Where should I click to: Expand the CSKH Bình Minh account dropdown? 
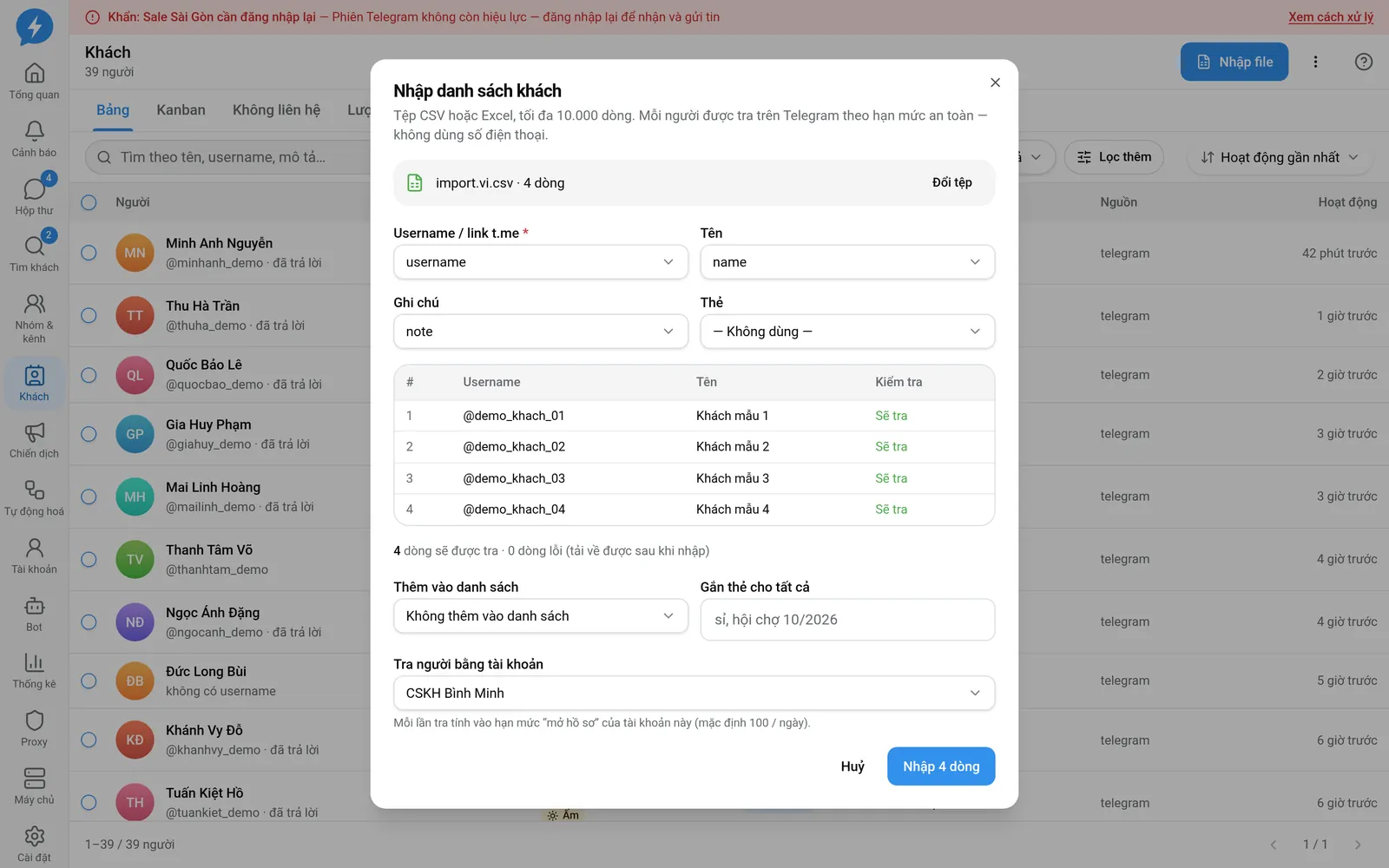click(x=694, y=693)
